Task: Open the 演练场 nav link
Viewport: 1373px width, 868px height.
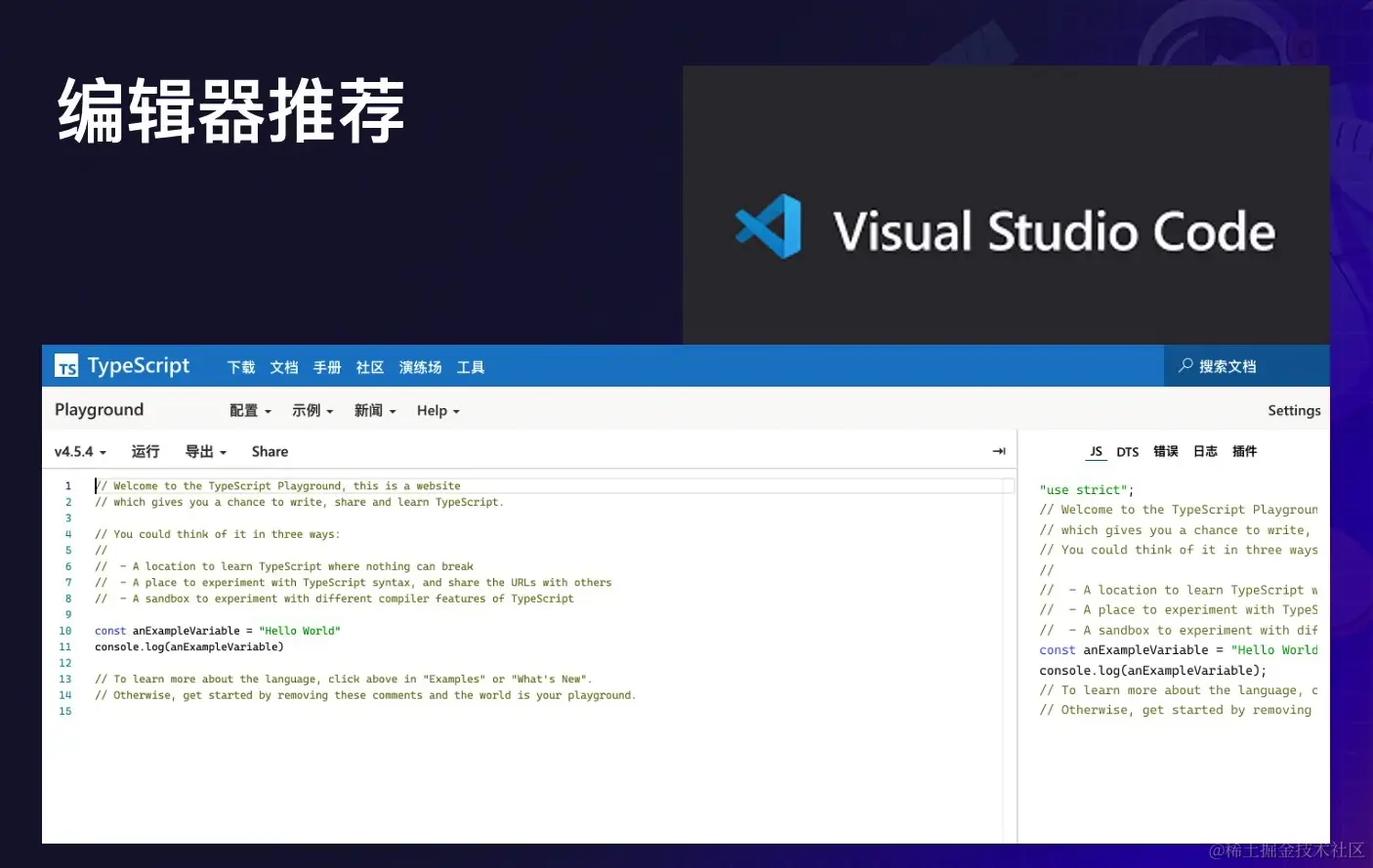Action: pos(421,367)
